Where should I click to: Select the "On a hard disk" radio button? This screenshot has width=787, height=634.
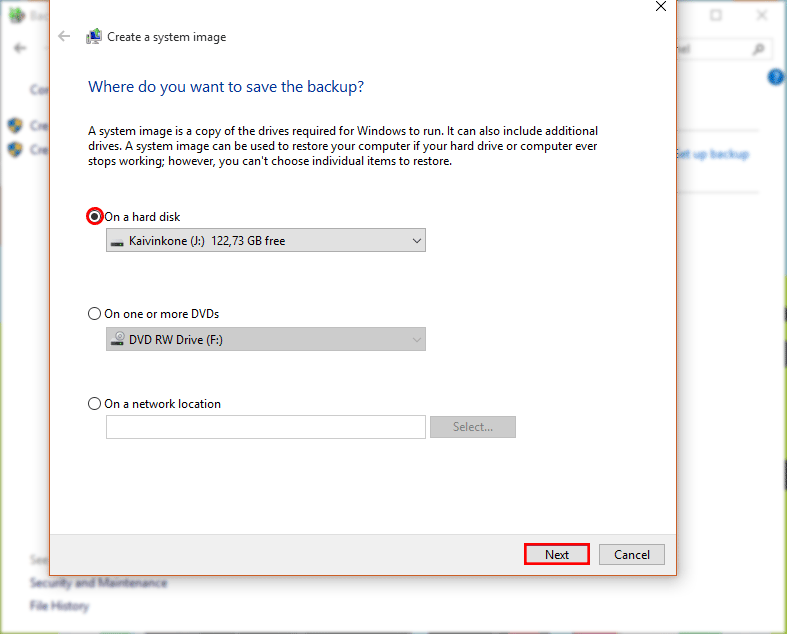[95, 216]
